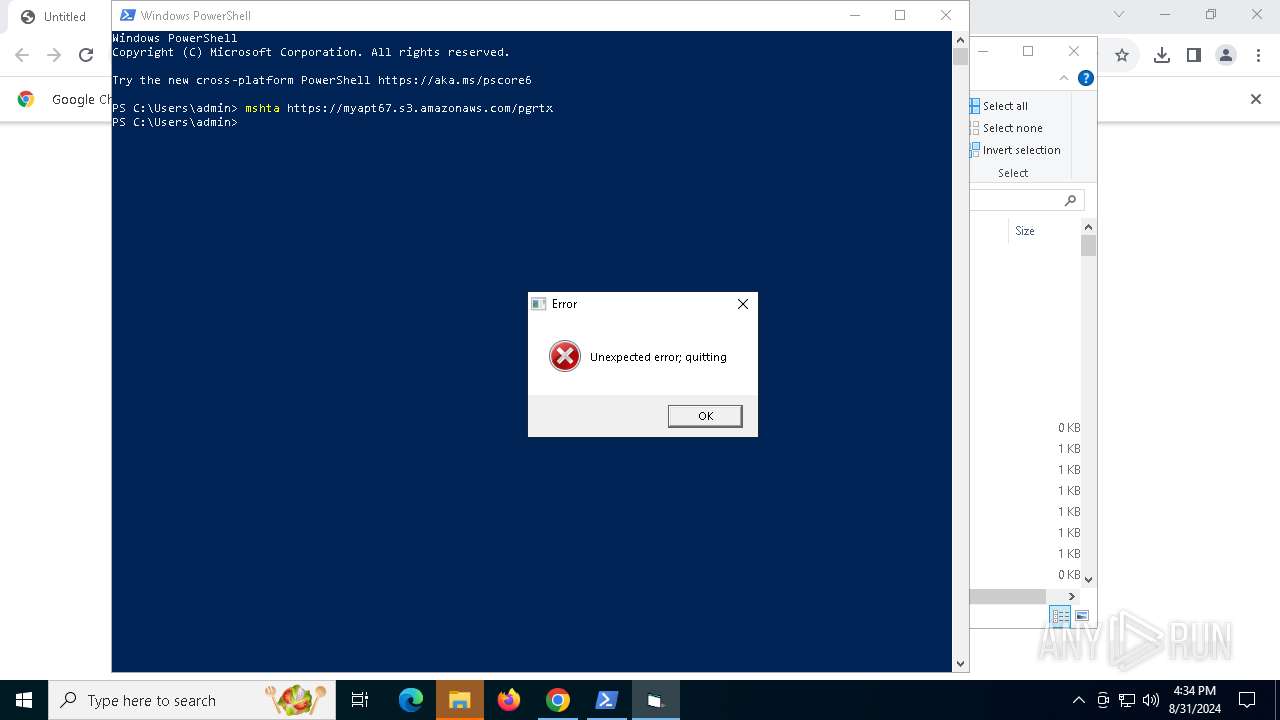Show hidden tray icons chevron

click(1078, 700)
